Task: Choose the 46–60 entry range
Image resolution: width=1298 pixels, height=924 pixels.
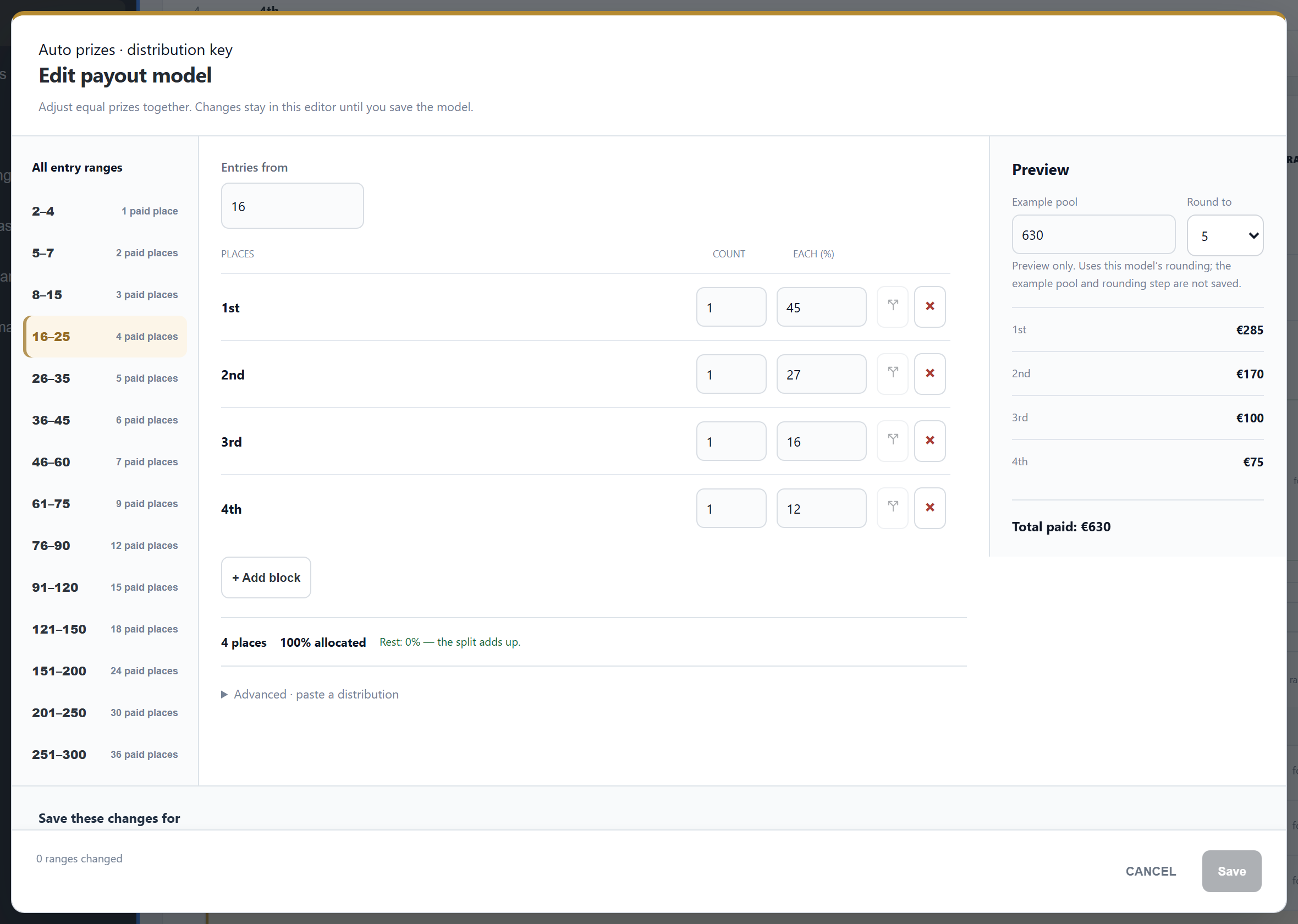Action: coord(105,462)
